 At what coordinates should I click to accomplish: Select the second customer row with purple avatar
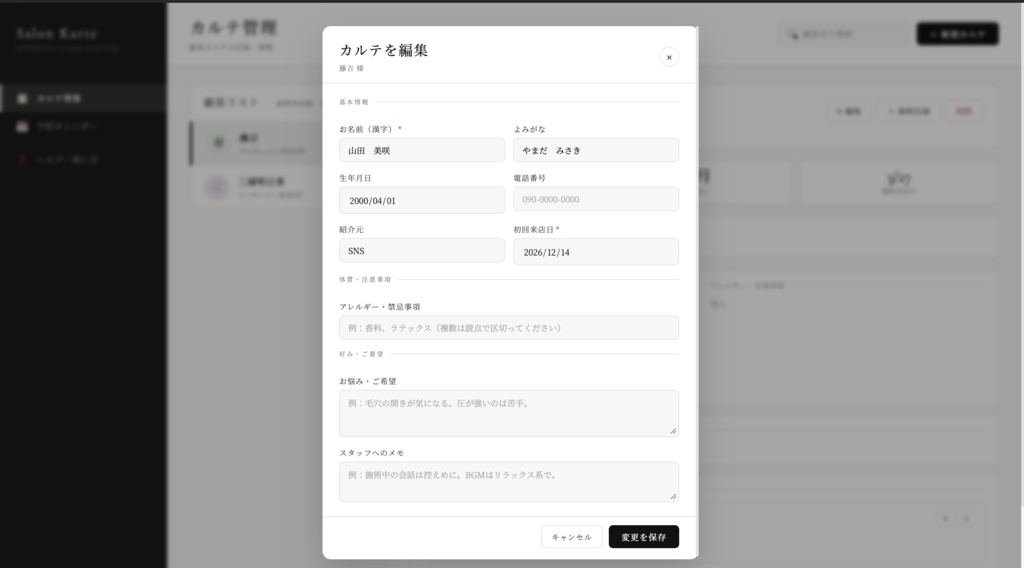pos(256,187)
